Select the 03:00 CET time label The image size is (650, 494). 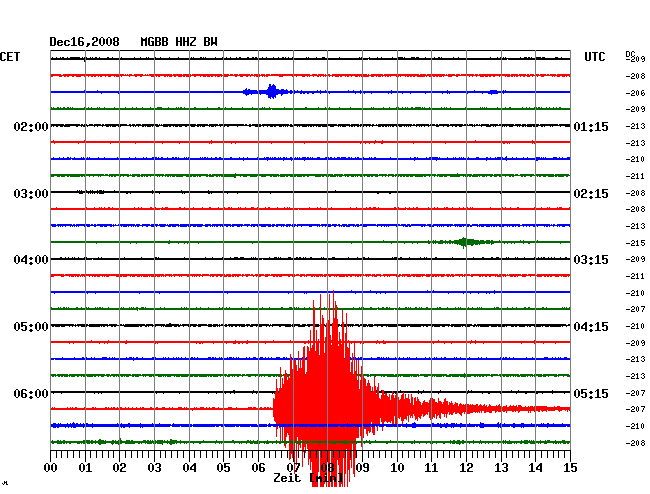point(31,194)
